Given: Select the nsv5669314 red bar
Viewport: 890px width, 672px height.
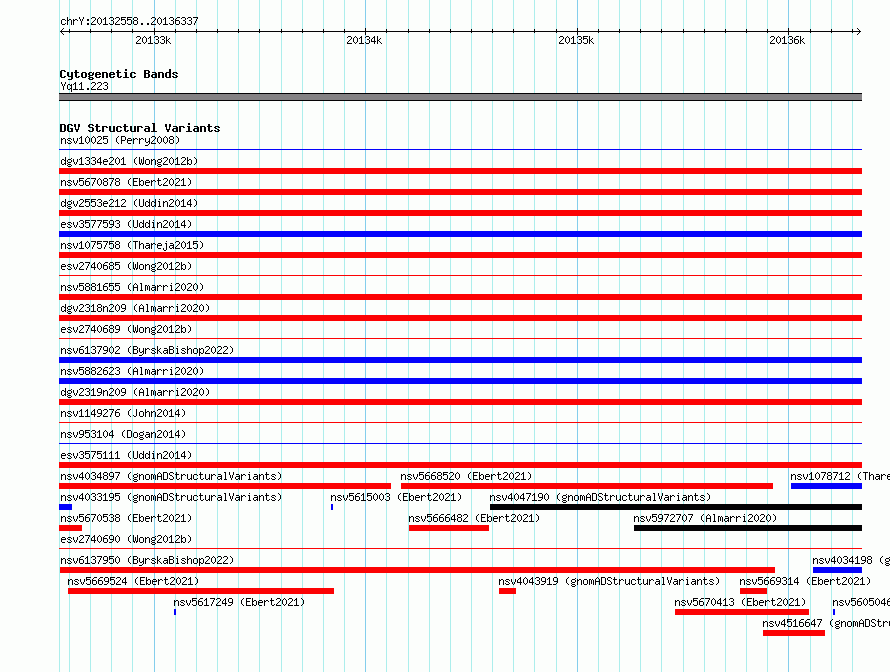Looking at the screenshot, I should click(753, 591).
